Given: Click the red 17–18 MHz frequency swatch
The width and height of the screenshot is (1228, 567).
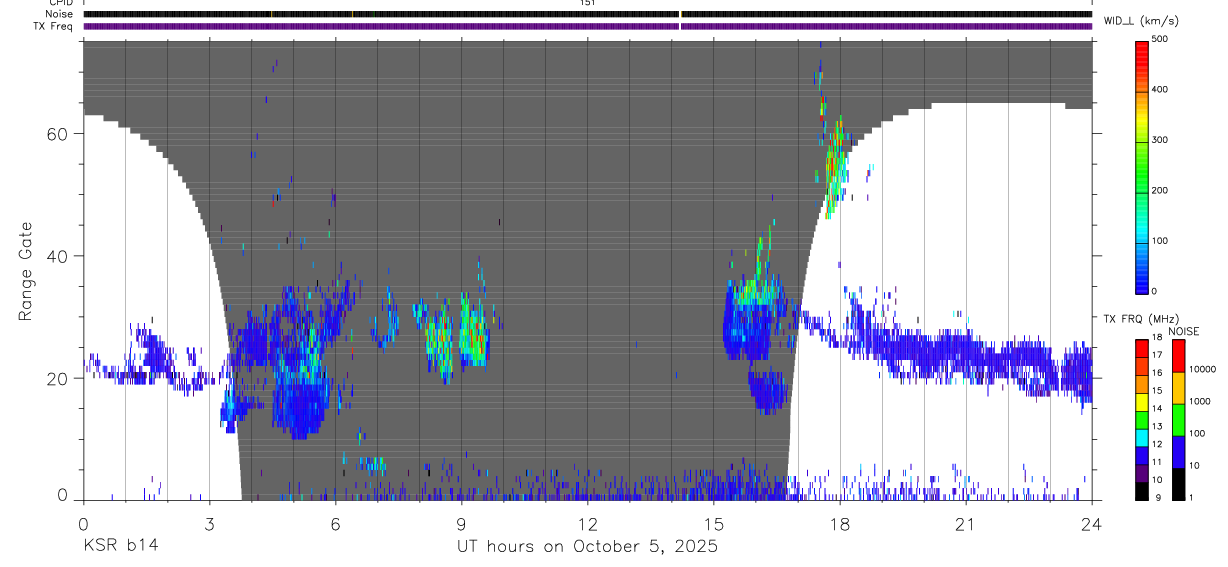Looking at the screenshot, I should [x=1141, y=346].
